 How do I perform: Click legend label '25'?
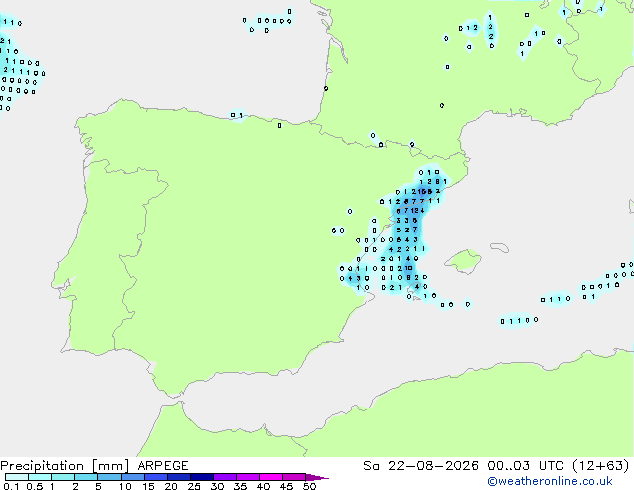[194, 486]
